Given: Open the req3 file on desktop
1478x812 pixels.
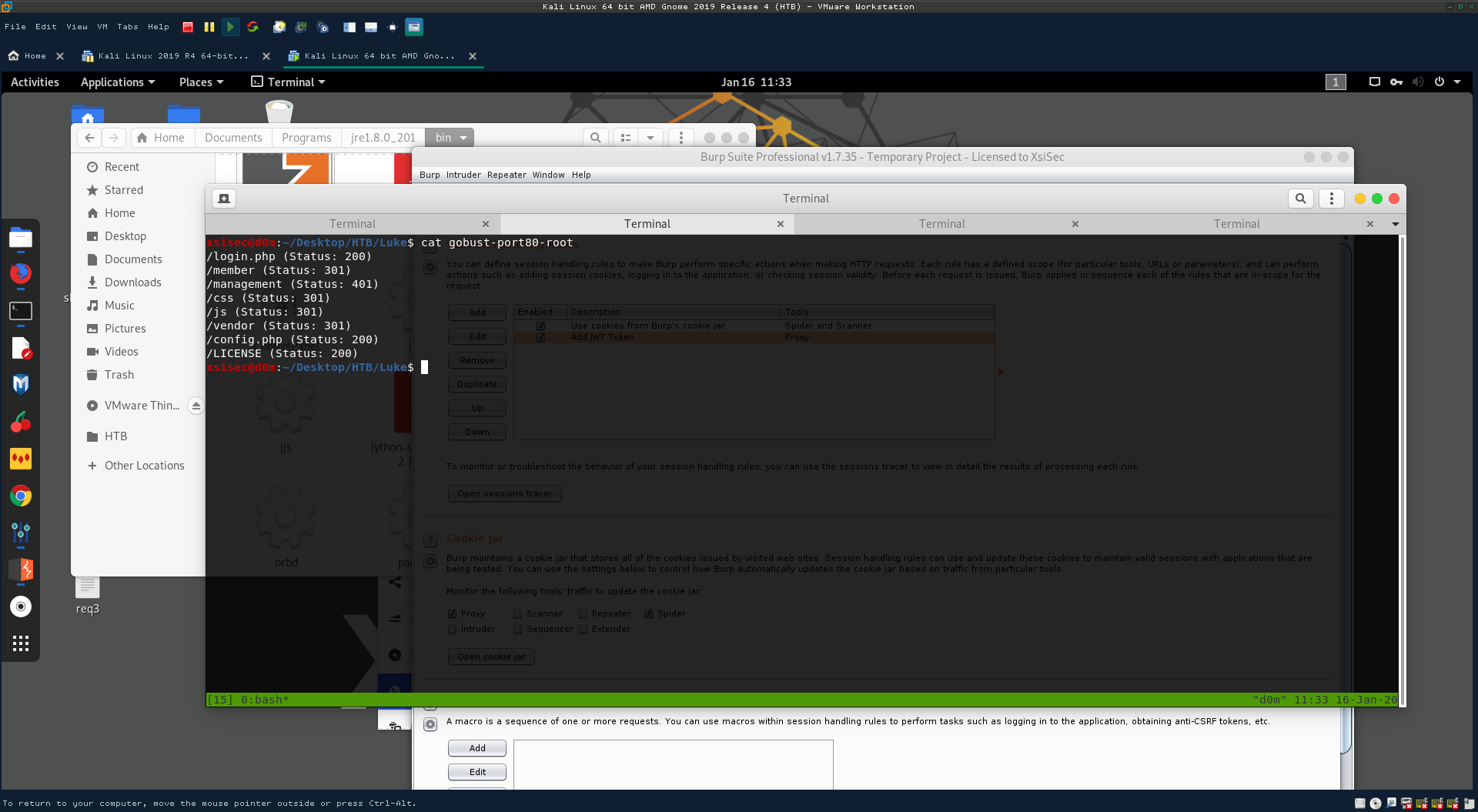Looking at the screenshot, I should 88,594.
